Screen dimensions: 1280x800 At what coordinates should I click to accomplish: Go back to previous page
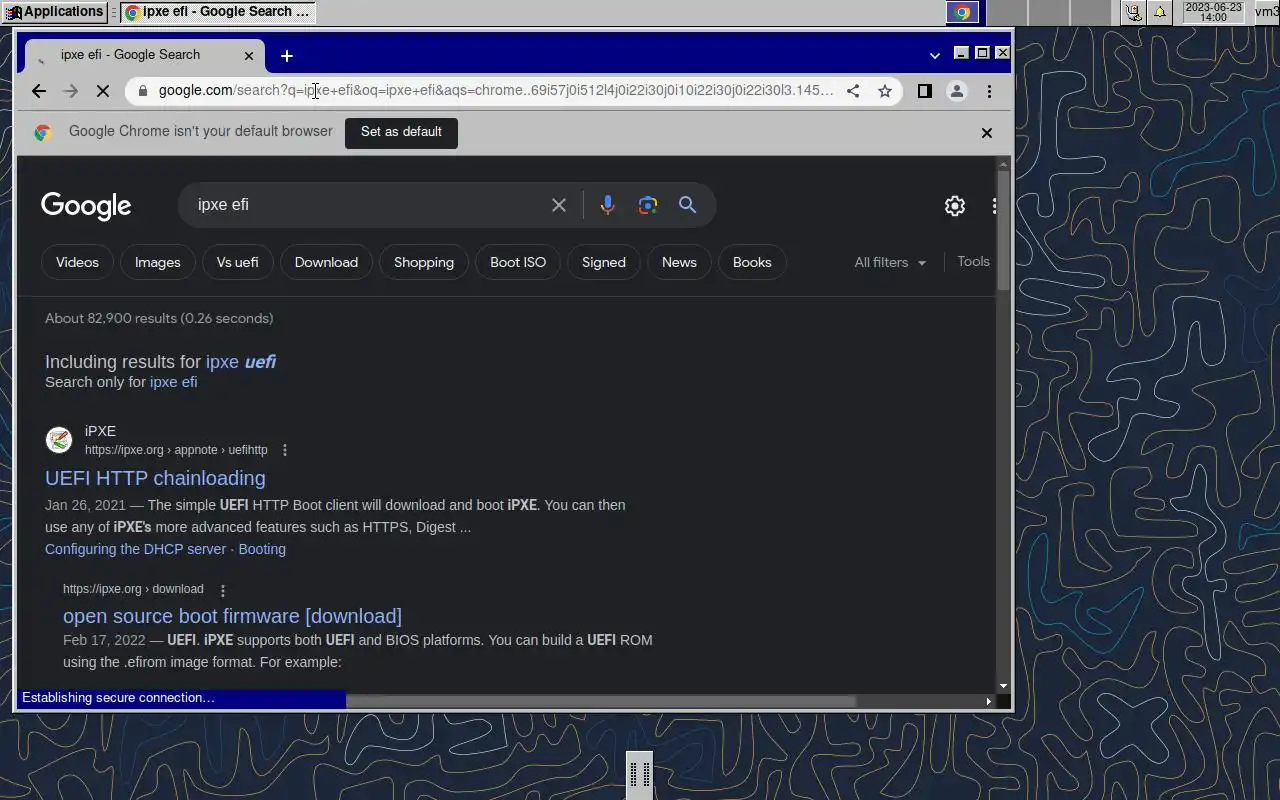pyautogui.click(x=38, y=91)
